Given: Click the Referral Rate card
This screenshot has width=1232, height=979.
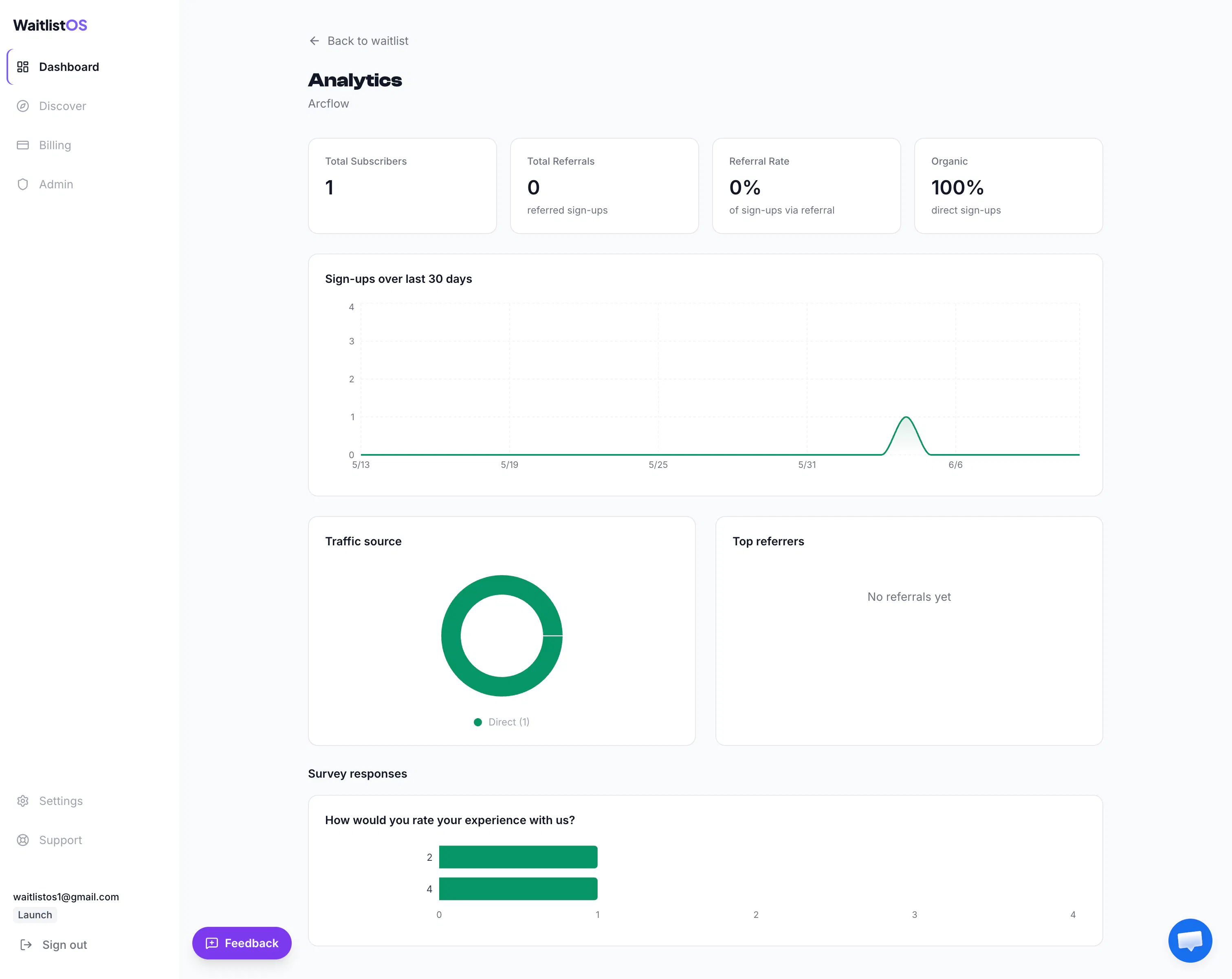Looking at the screenshot, I should point(806,186).
